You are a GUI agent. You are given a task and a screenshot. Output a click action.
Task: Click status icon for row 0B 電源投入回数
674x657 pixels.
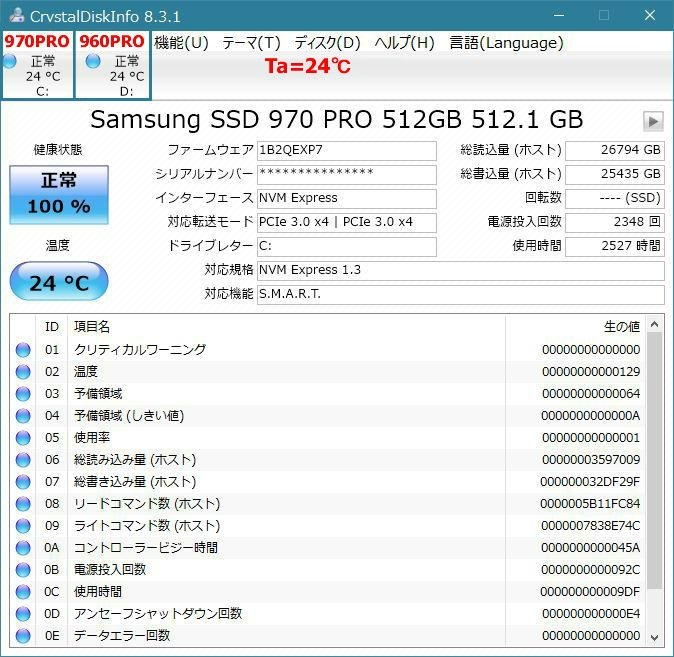(23, 570)
